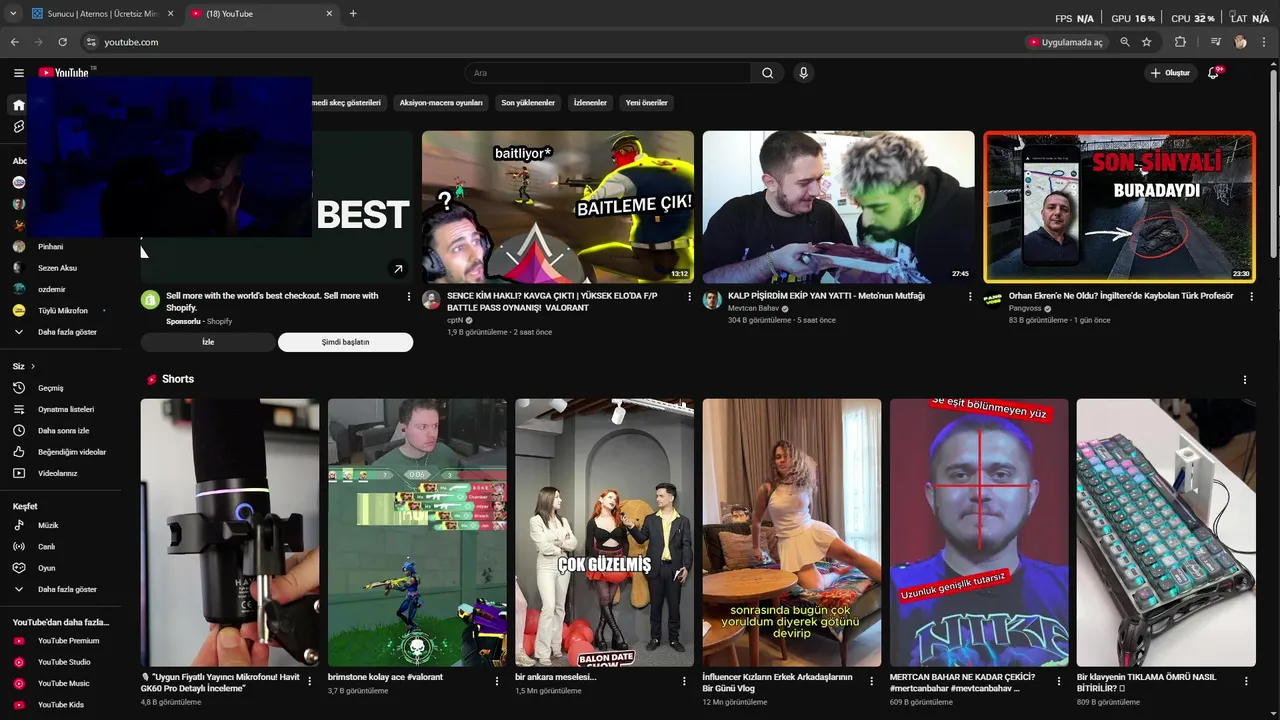Play the keyboard TIKLAMA ÖMRÜ short

pos(1166,533)
